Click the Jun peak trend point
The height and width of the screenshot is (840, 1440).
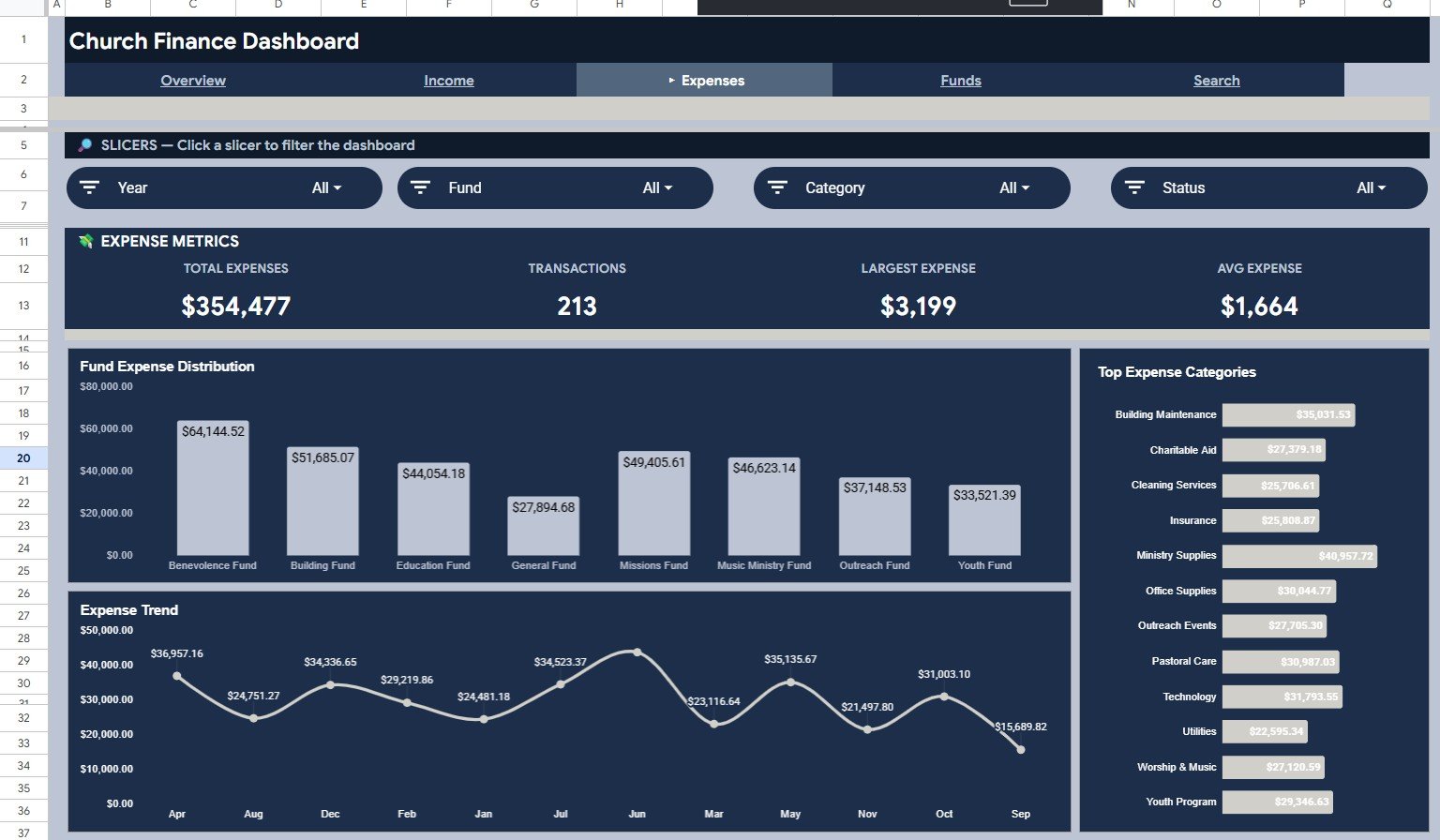coord(637,652)
